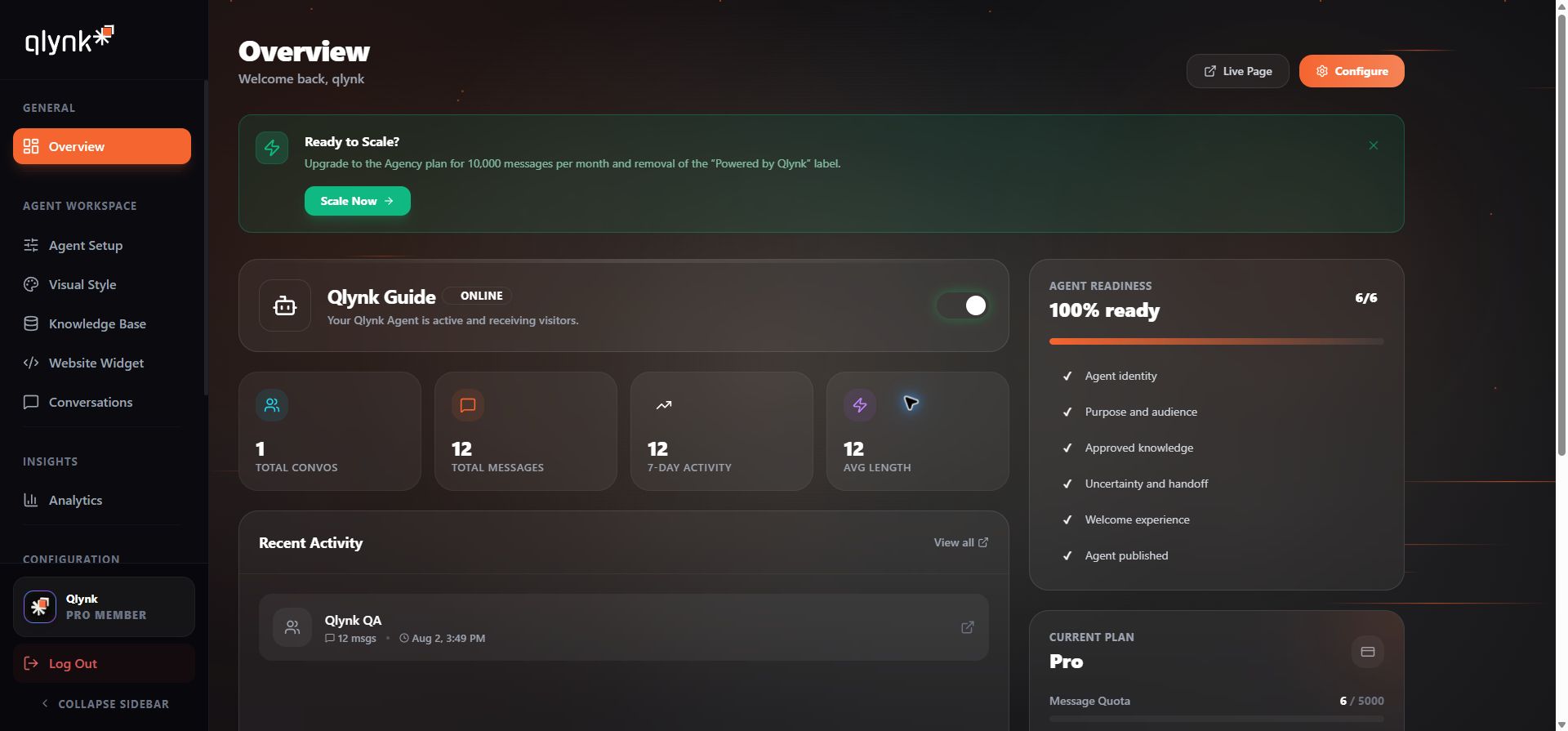This screenshot has height=731, width=1568.
Task: Click the Overview grid icon in sidebar
Action: tap(31, 146)
